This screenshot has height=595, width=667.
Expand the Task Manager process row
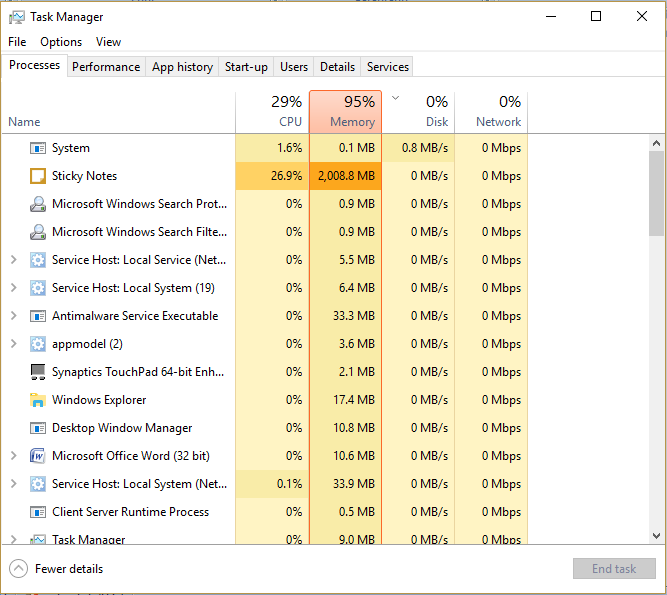tap(14, 539)
